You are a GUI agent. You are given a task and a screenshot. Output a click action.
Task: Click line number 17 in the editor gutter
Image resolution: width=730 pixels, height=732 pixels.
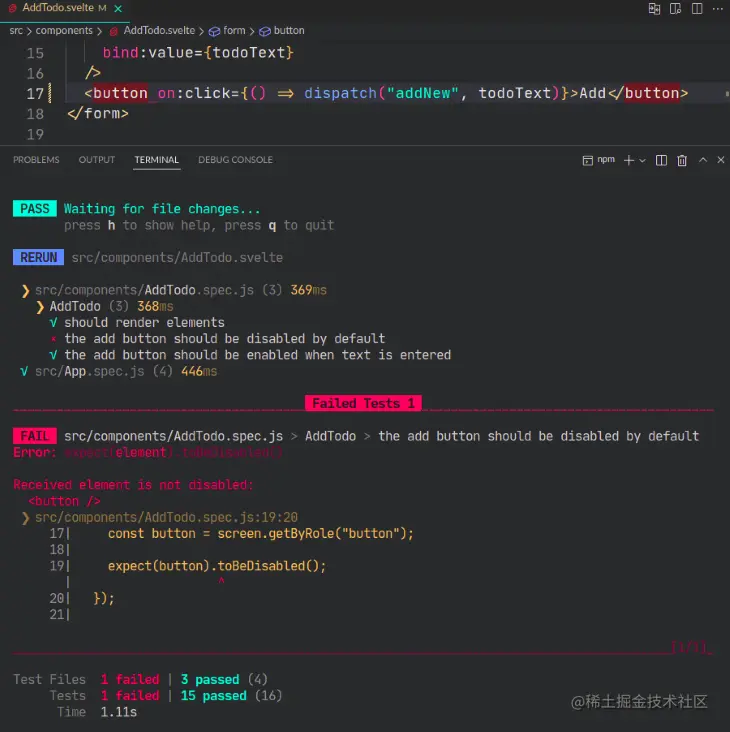(x=35, y=94)
